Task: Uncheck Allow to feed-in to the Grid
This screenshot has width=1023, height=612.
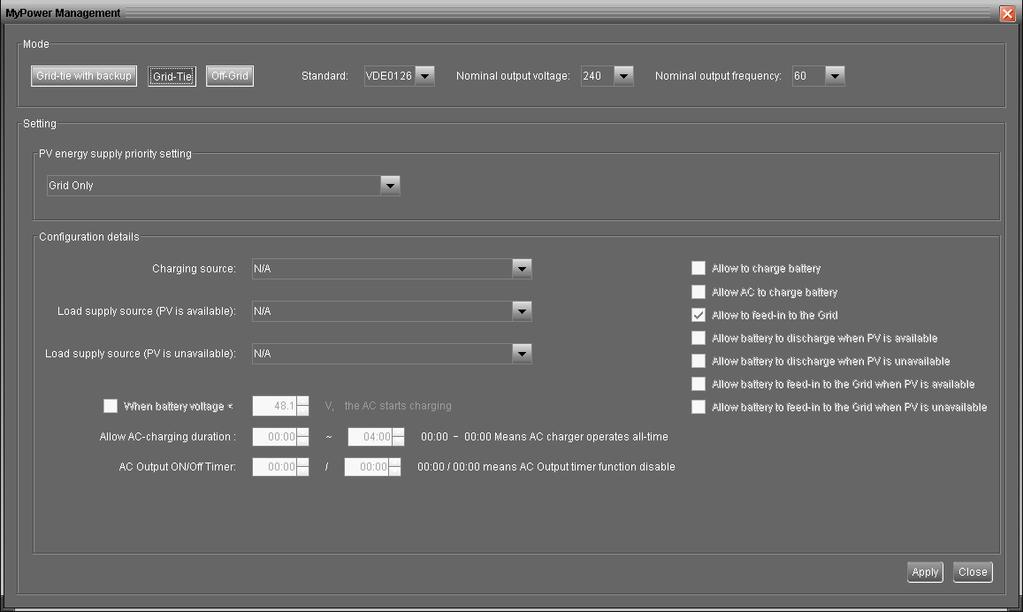Action: pyautogui.click(x=698, y=315)
